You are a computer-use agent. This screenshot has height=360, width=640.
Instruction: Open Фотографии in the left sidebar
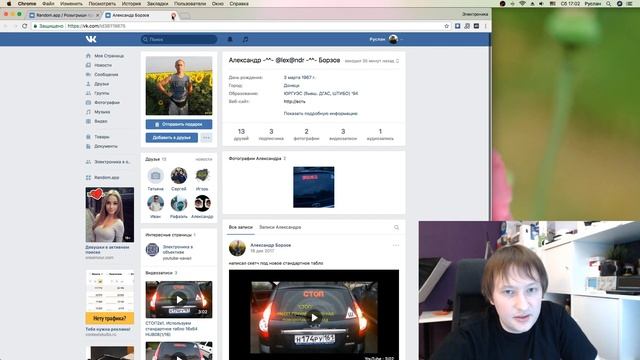pyautogui.click(x=107, y=103)
